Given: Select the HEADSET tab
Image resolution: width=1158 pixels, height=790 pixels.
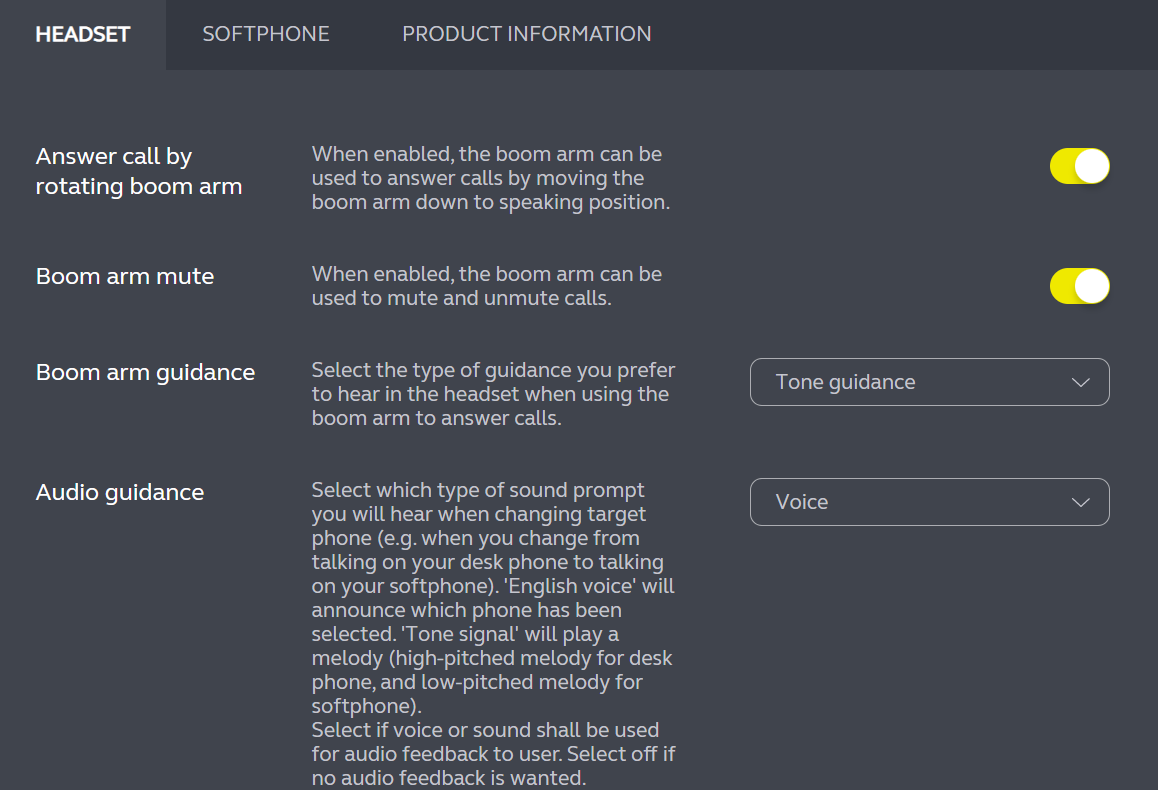Looking at the screenshot, I should pyautogui.click(x=83, y=34).
